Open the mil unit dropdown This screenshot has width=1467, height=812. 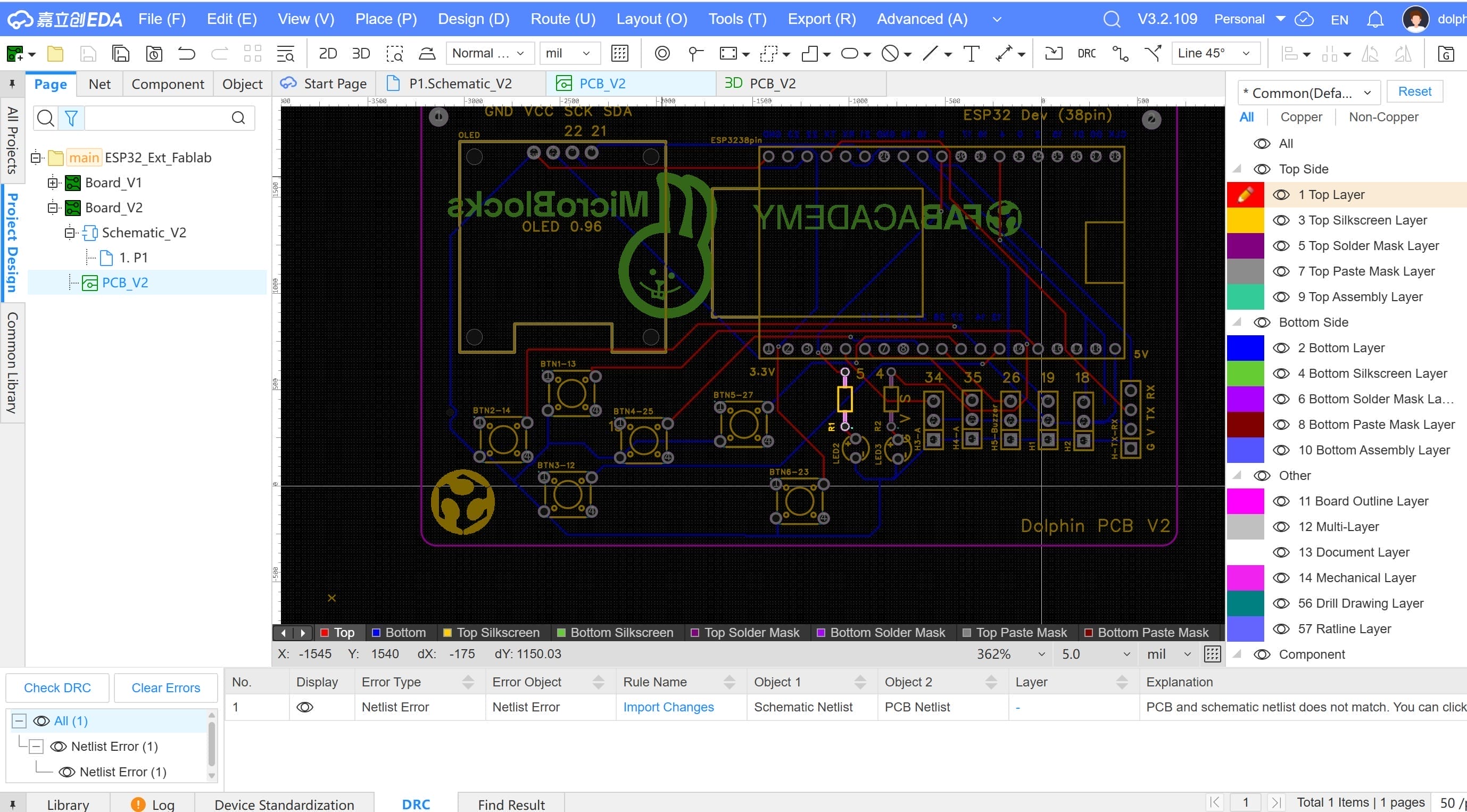click(x=568, y=54)
